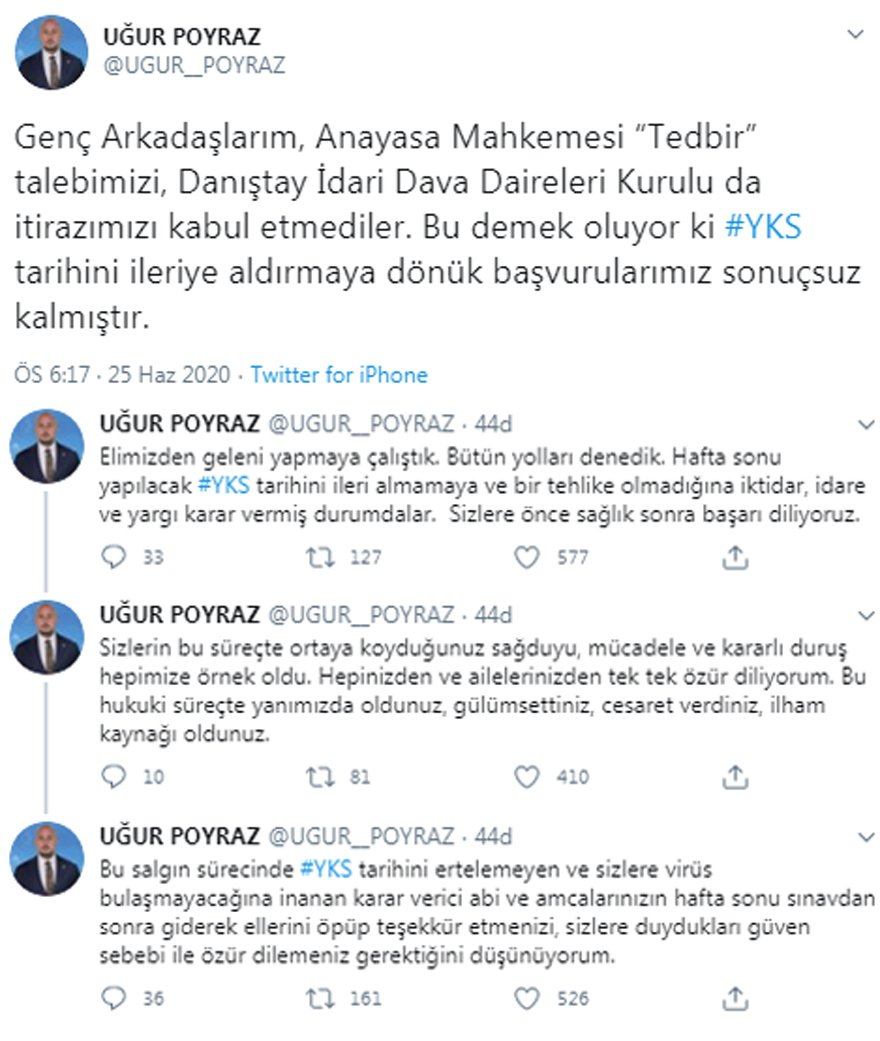Share the first reply tweet
Screen dimensions: 880x1041
(735, 558)
